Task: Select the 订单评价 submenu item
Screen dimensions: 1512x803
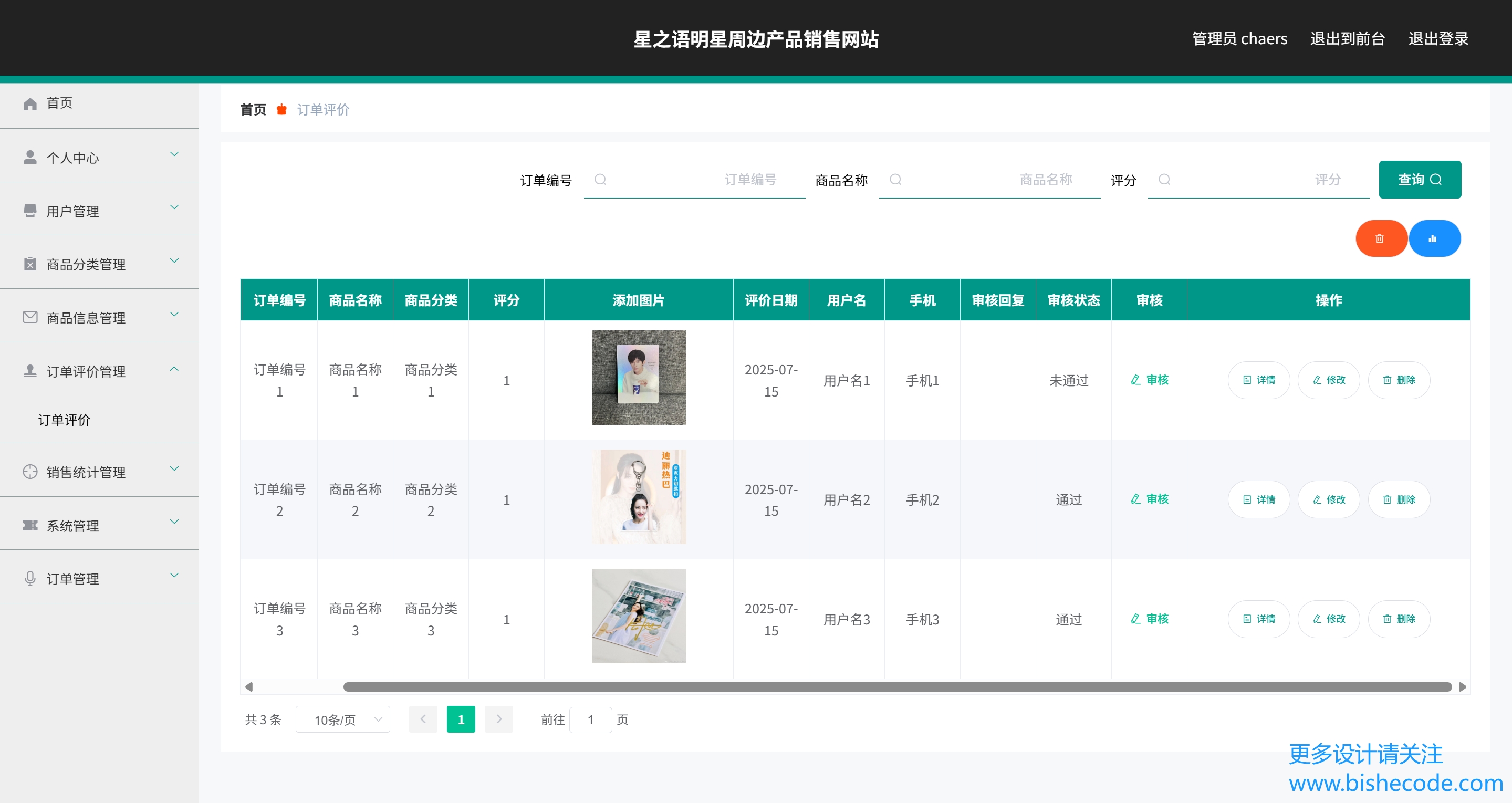Action: pos(65,420)
